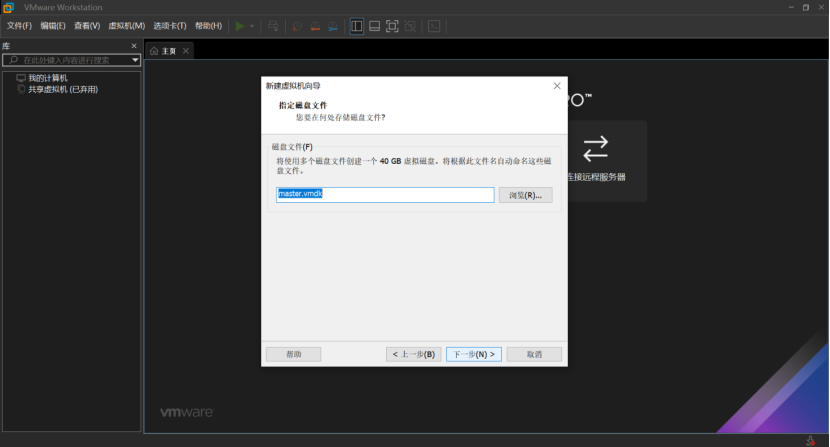Click the 磁盘文件(F) group label
This screenshot has height=447, width=830.
pos(292,147)
